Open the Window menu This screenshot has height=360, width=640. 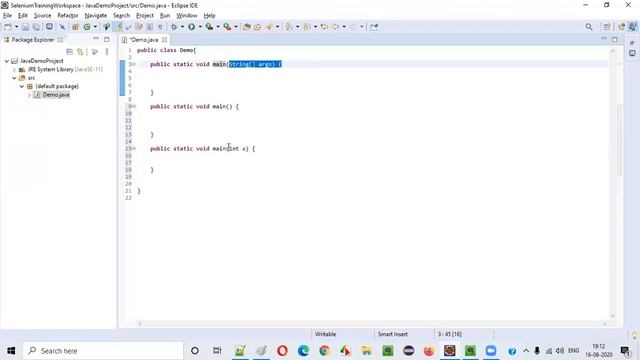pyautogui.click(x=187, y=16)
